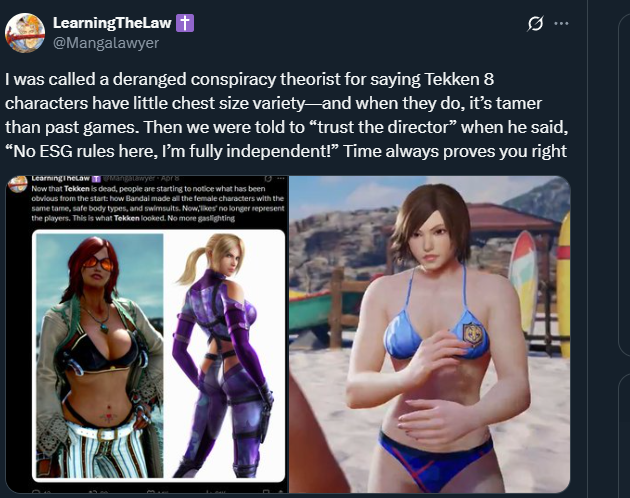The image size is (630, 498).
Task: Click the upper right sidebar panel edge
Action: 624,187
